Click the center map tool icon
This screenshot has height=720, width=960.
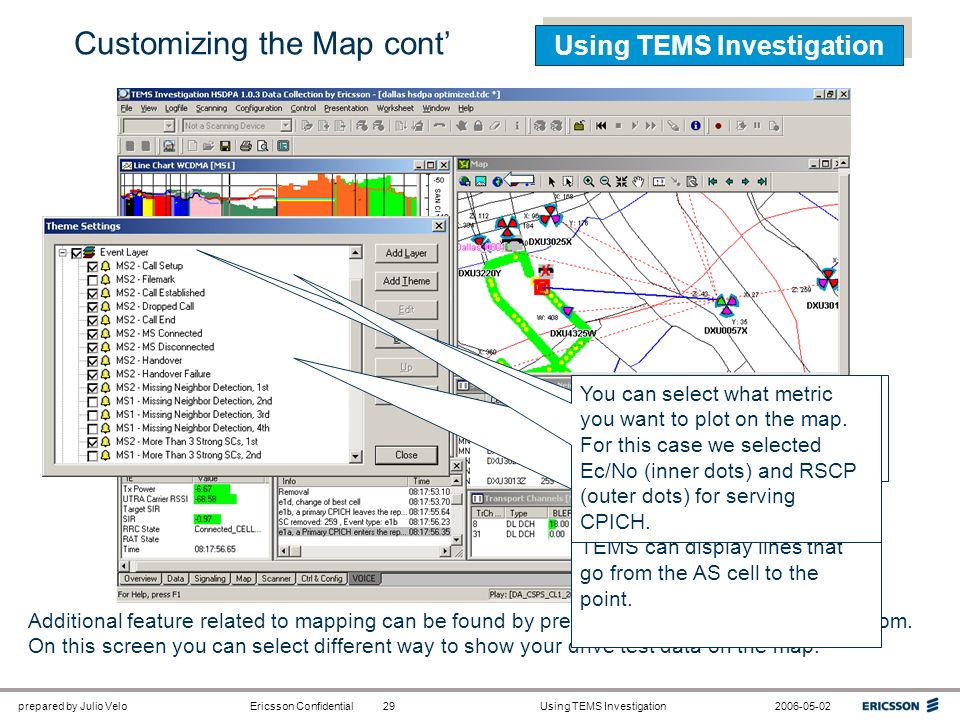621,181
